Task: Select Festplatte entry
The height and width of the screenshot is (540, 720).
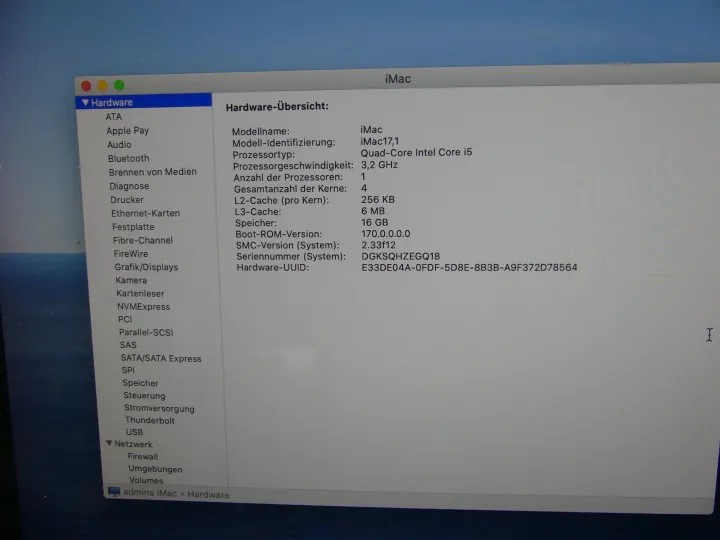Action: (x=133, y=227)
